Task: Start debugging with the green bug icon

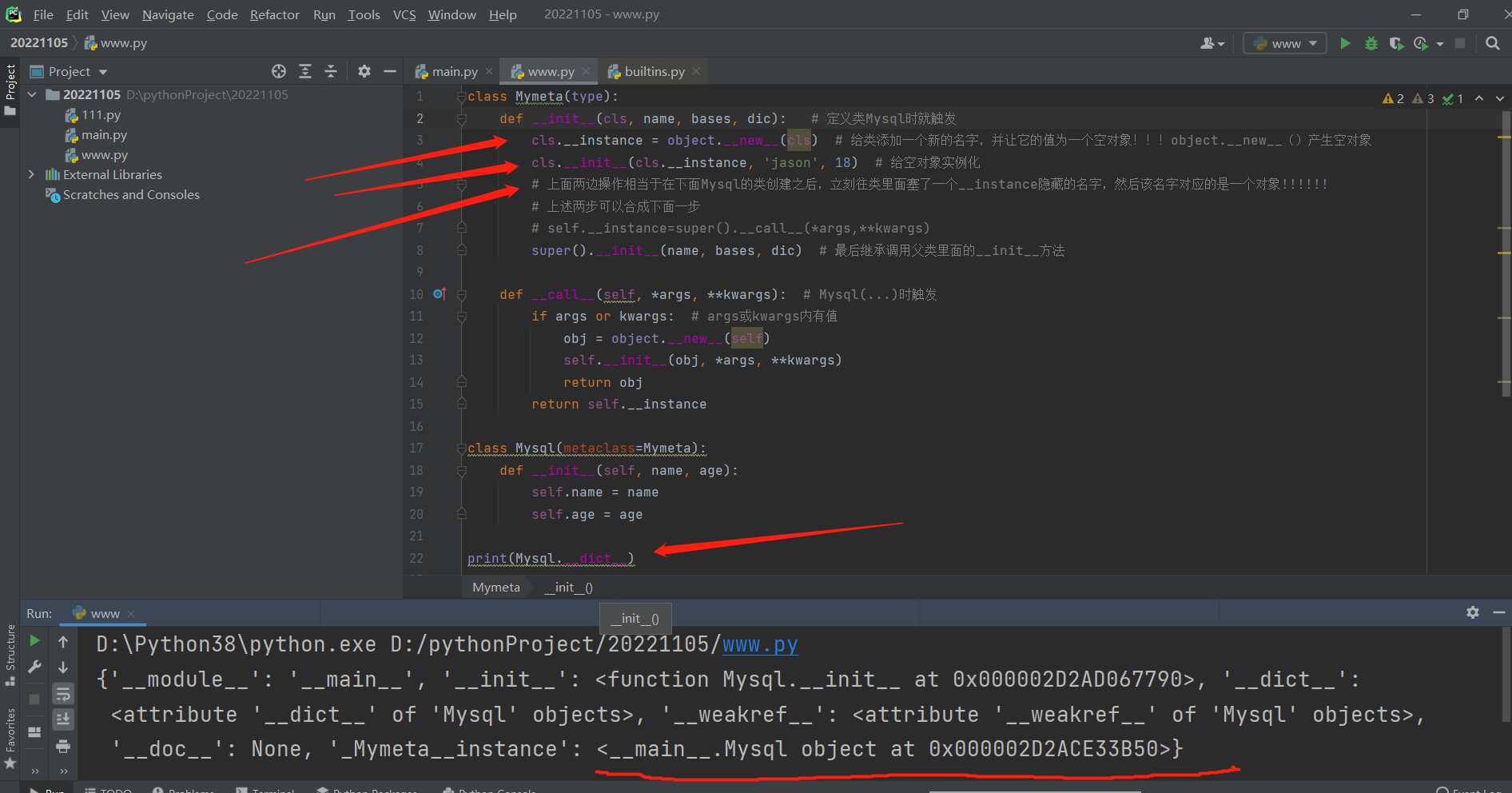Action: click(x=1371, y=43)
